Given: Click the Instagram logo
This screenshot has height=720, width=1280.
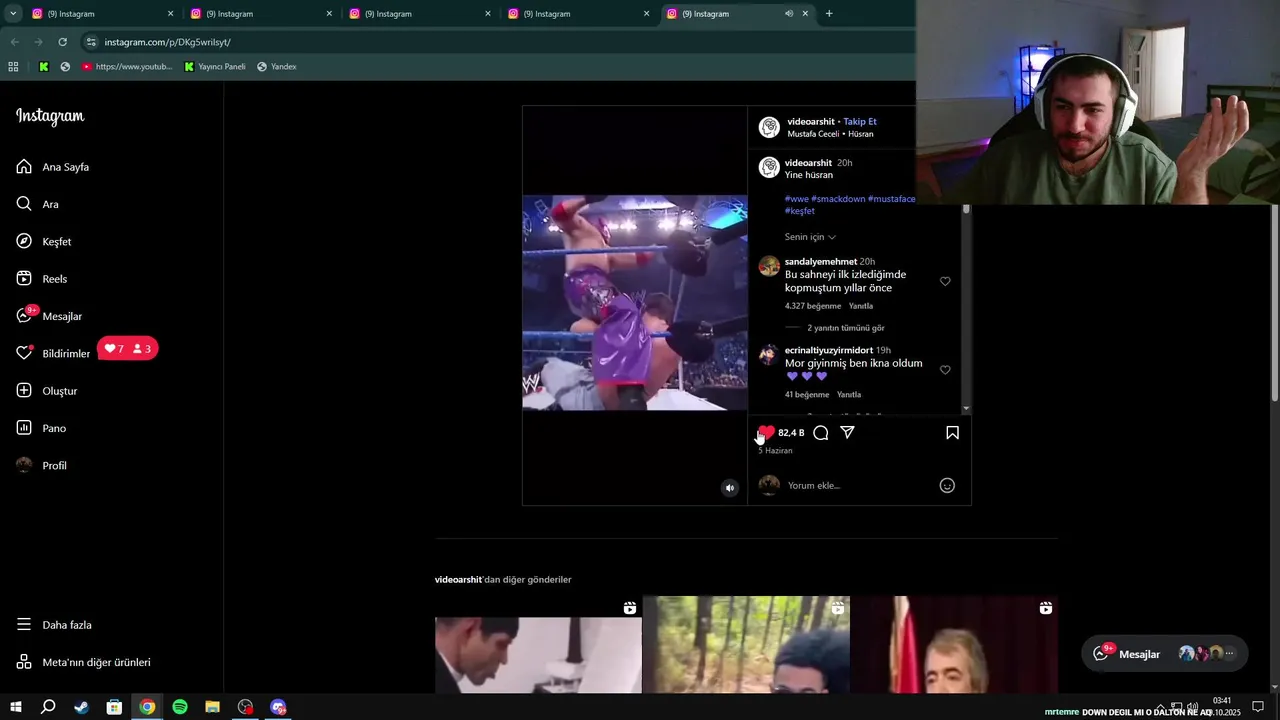Looking at the screenshot, I should coord(50,116).
